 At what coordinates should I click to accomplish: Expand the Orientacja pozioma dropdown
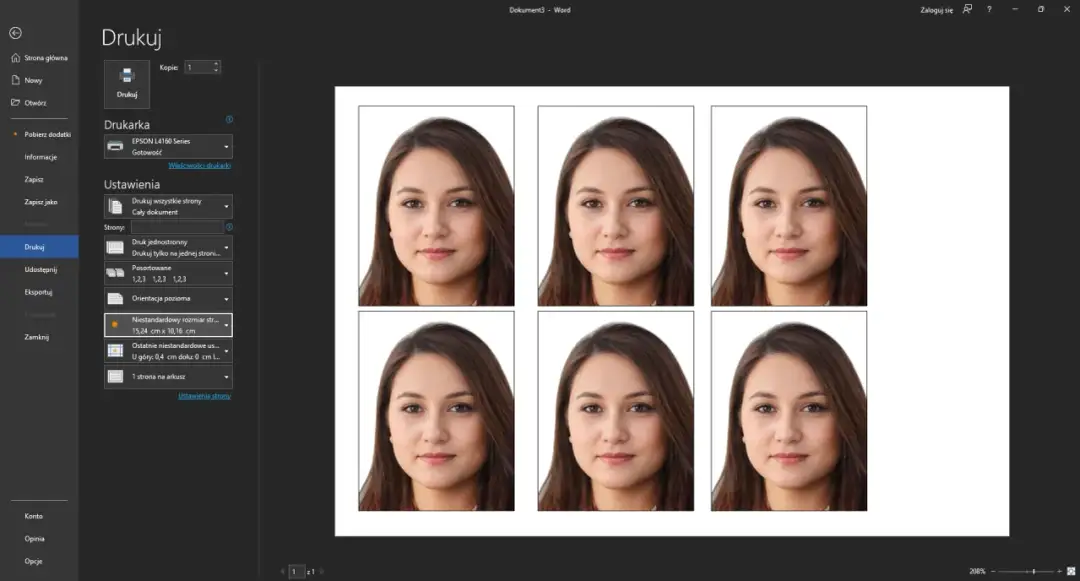click(168, 299)
